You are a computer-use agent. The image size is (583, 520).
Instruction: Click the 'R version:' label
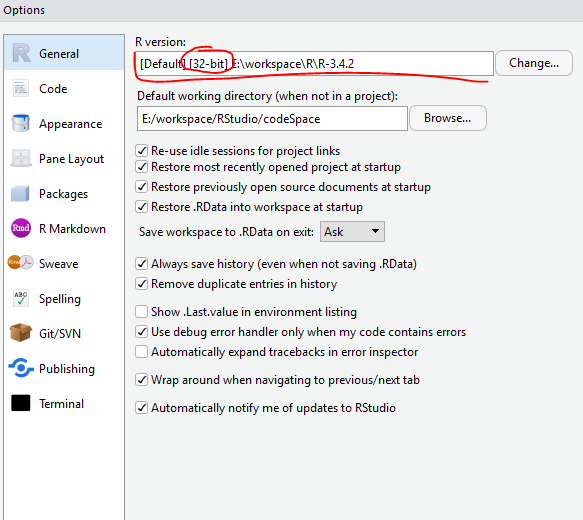(160, 42)
